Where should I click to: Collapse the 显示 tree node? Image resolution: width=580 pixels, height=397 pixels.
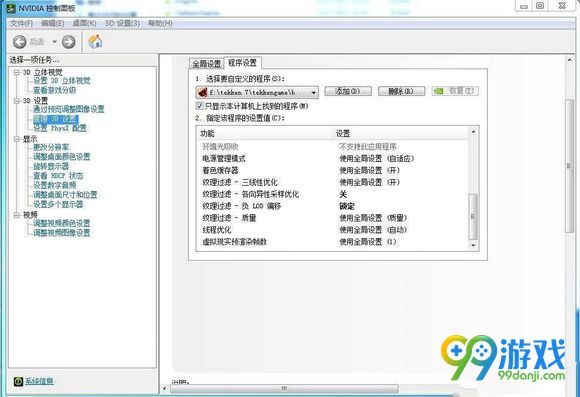(17, 139)
